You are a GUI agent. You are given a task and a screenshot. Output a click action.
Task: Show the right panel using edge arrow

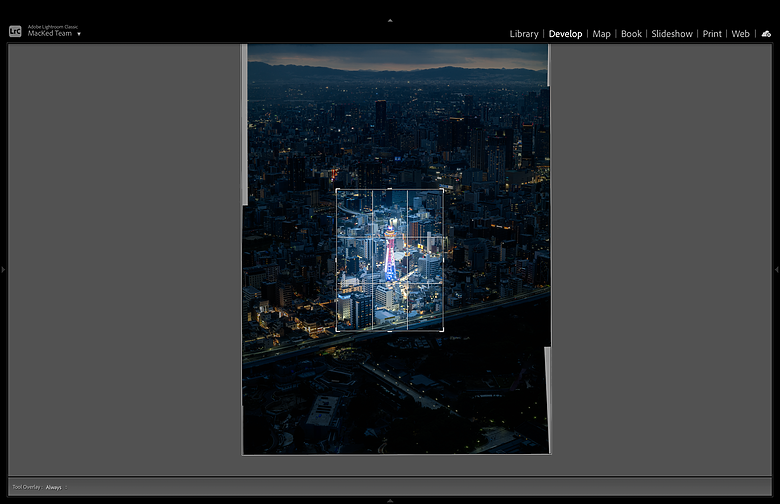click(777, 270)
